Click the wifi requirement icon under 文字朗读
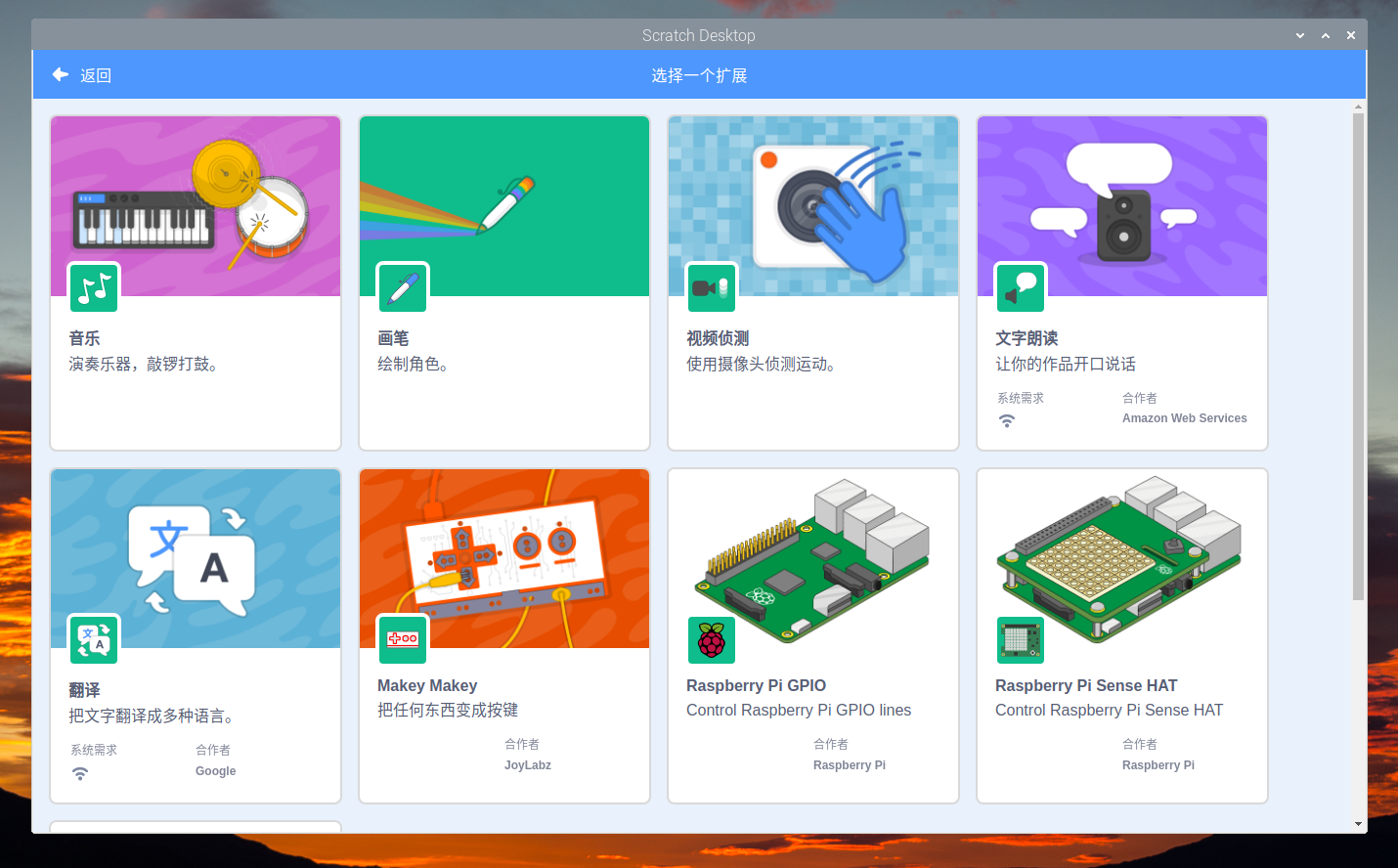 pos(1007,420)
